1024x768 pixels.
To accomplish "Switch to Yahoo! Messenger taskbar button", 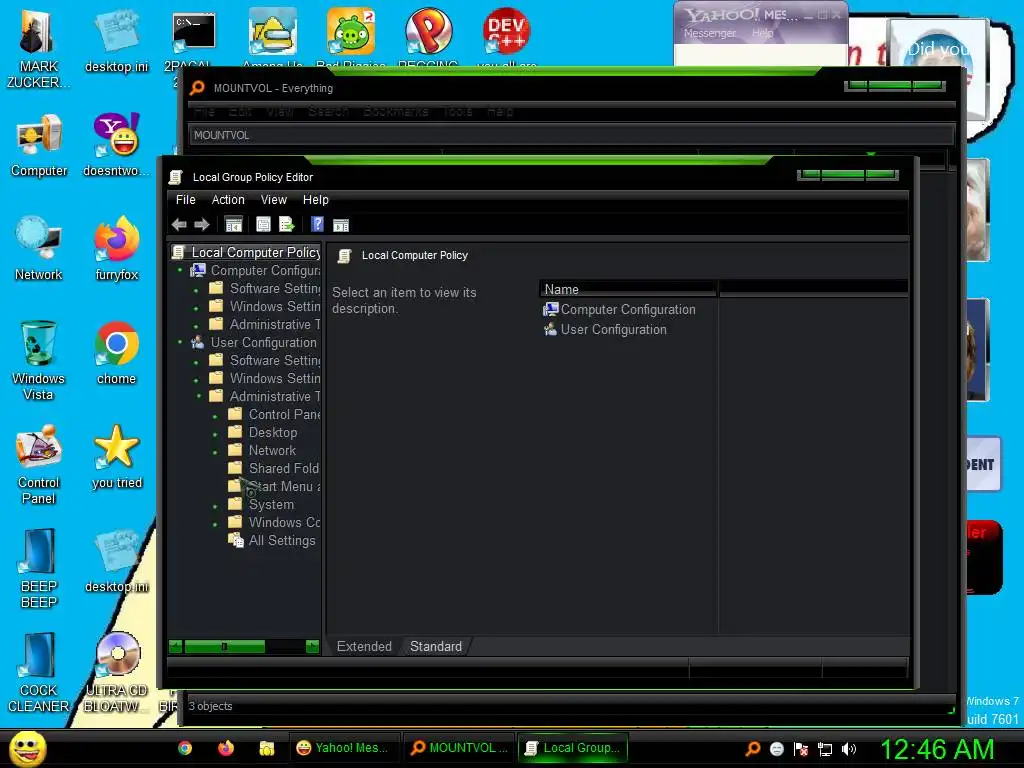I will click(x=343, y=748).
